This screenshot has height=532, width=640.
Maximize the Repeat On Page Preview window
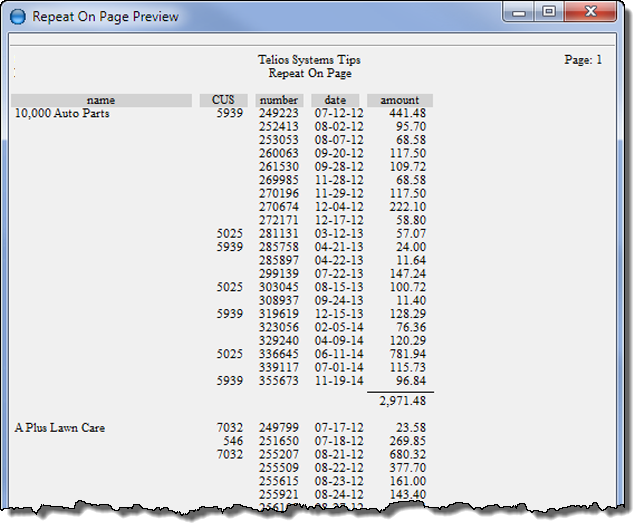549,13
